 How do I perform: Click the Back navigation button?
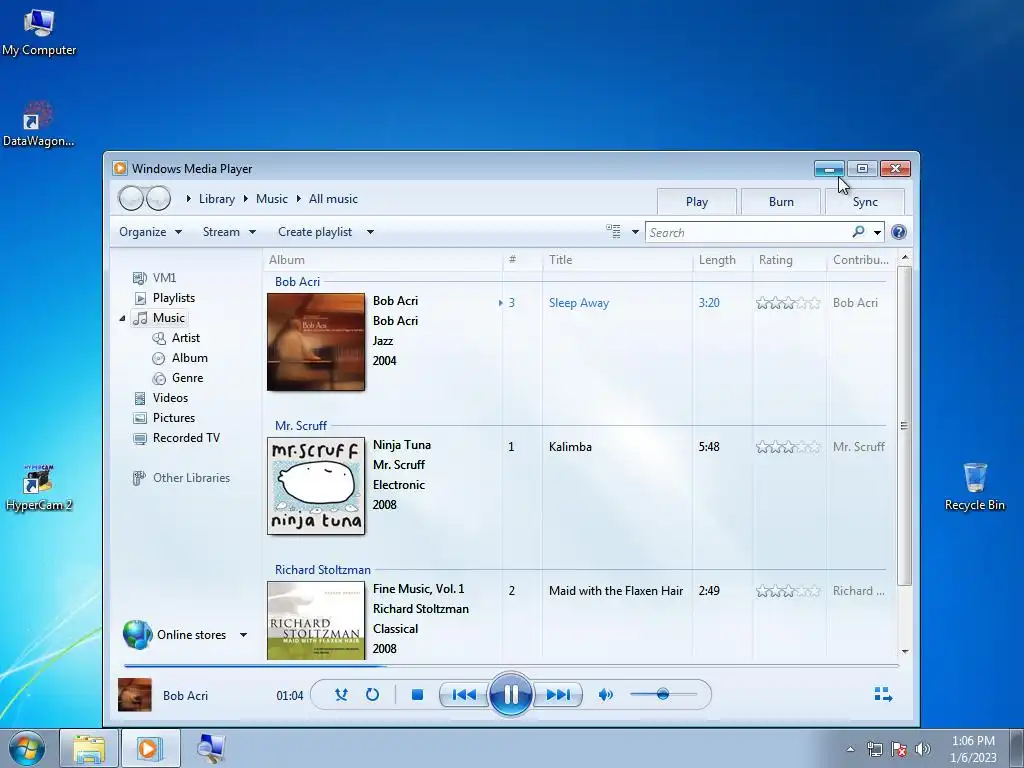tap(131, 199)
